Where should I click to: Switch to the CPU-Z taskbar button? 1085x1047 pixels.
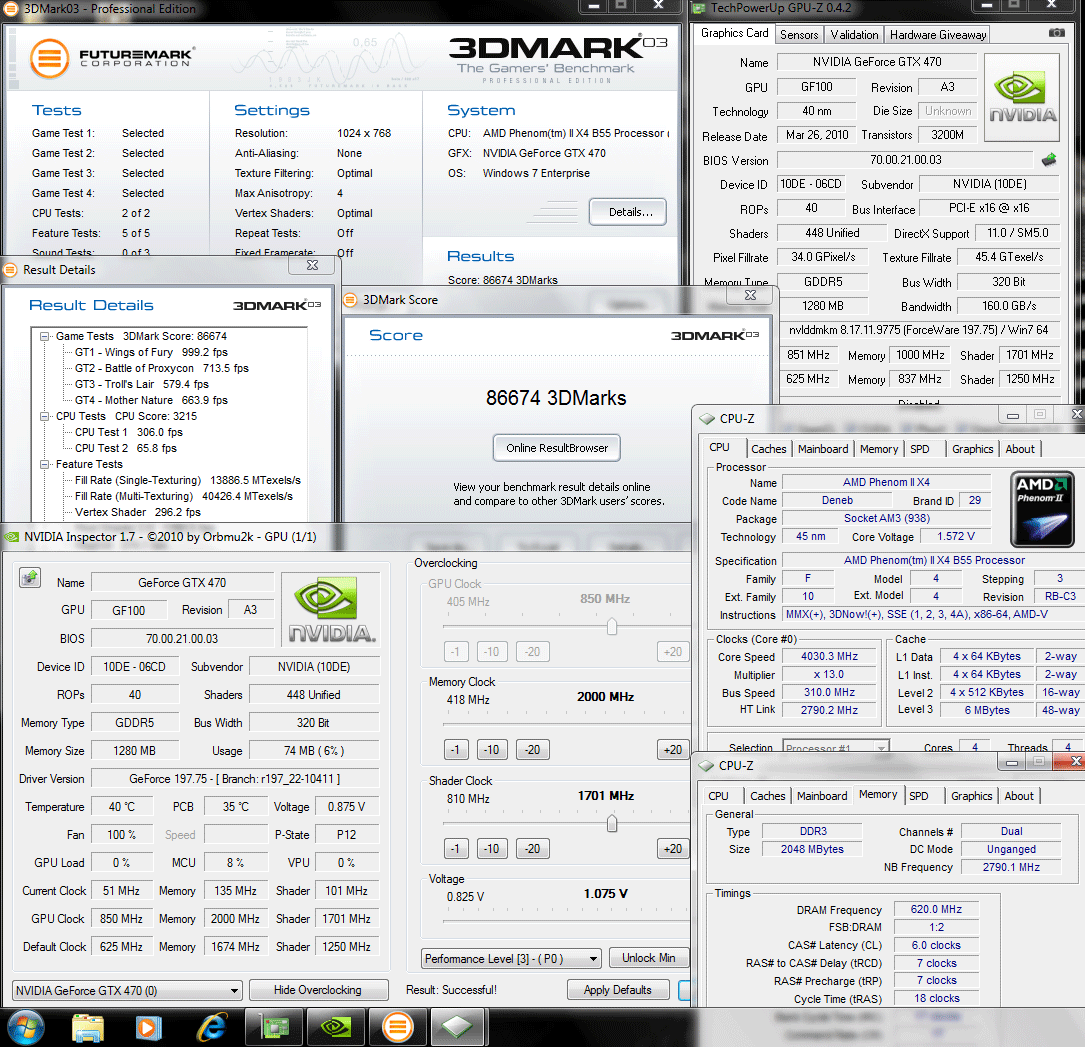458,1028
